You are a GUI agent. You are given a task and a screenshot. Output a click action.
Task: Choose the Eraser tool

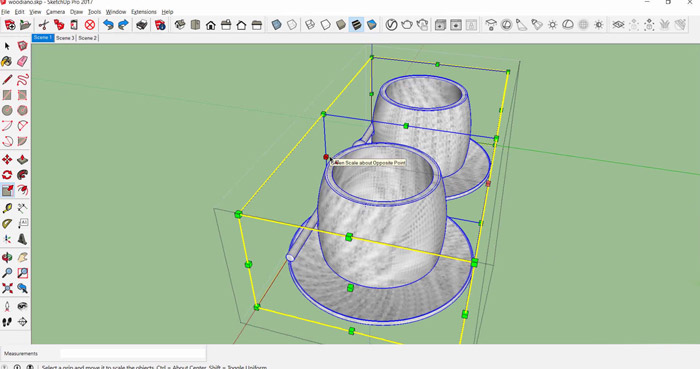pyautogui.click(x=22, y=62)
